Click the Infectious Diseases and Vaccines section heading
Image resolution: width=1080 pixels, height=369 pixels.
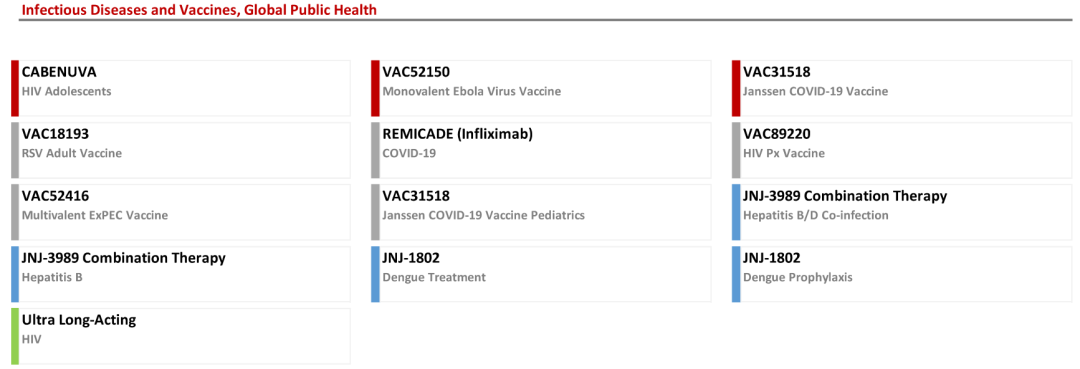(x=199, y=10)
